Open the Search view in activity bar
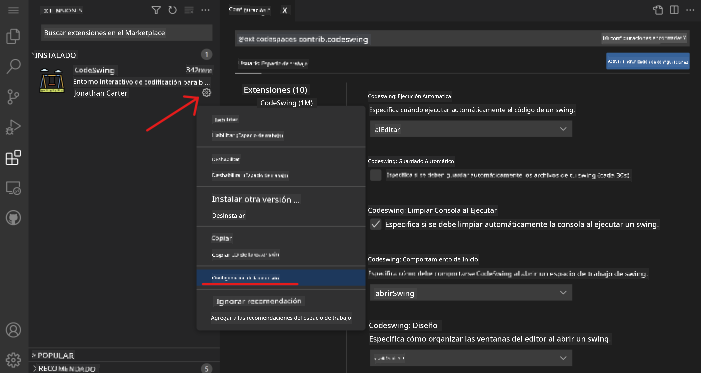Image resolution: width=701 pixels, height=373 pixels. 13,67
